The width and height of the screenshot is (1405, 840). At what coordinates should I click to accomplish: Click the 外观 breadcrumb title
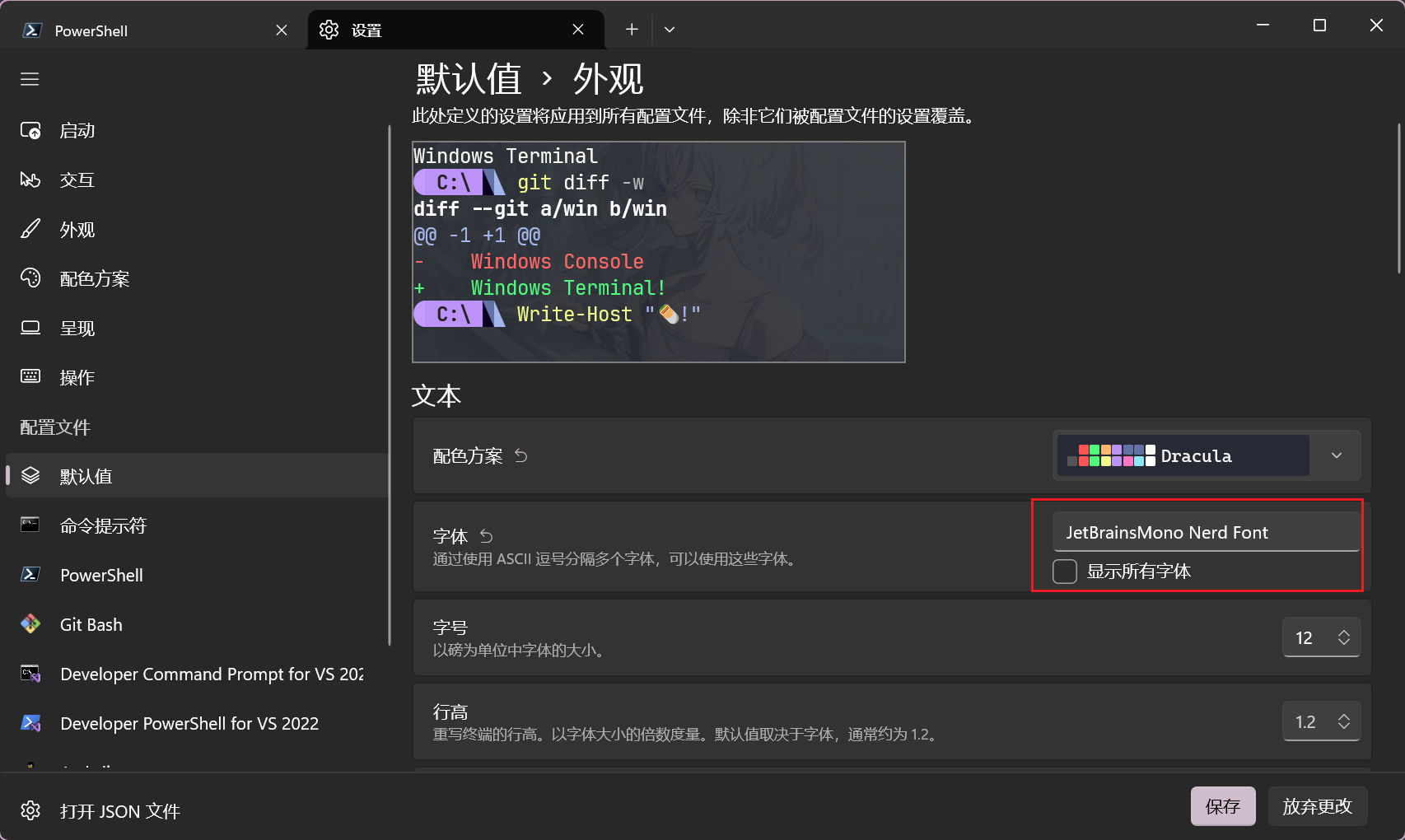(x=609, y=79)
